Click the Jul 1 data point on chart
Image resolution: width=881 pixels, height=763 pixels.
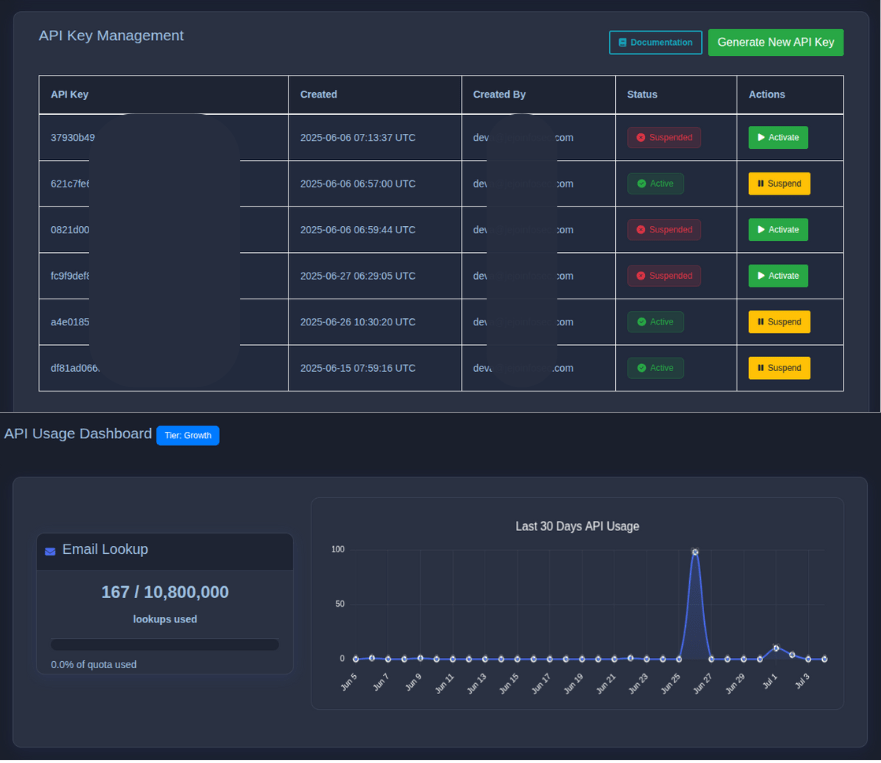coord(776,648)
